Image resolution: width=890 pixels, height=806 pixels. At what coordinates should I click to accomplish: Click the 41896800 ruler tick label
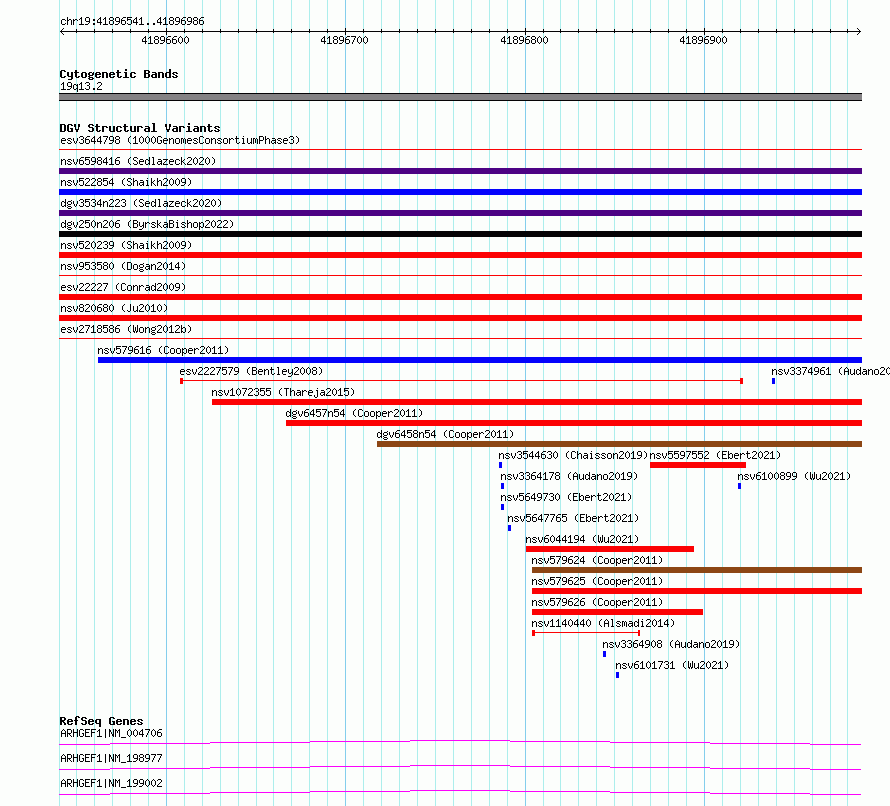click(x=524, y=40)
